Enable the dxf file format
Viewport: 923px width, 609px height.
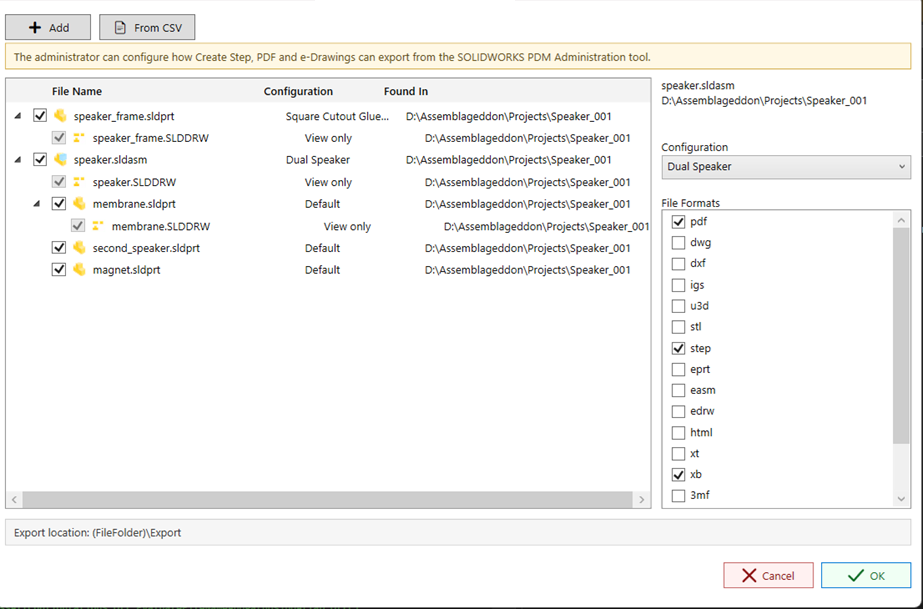(x=678, y=264)
